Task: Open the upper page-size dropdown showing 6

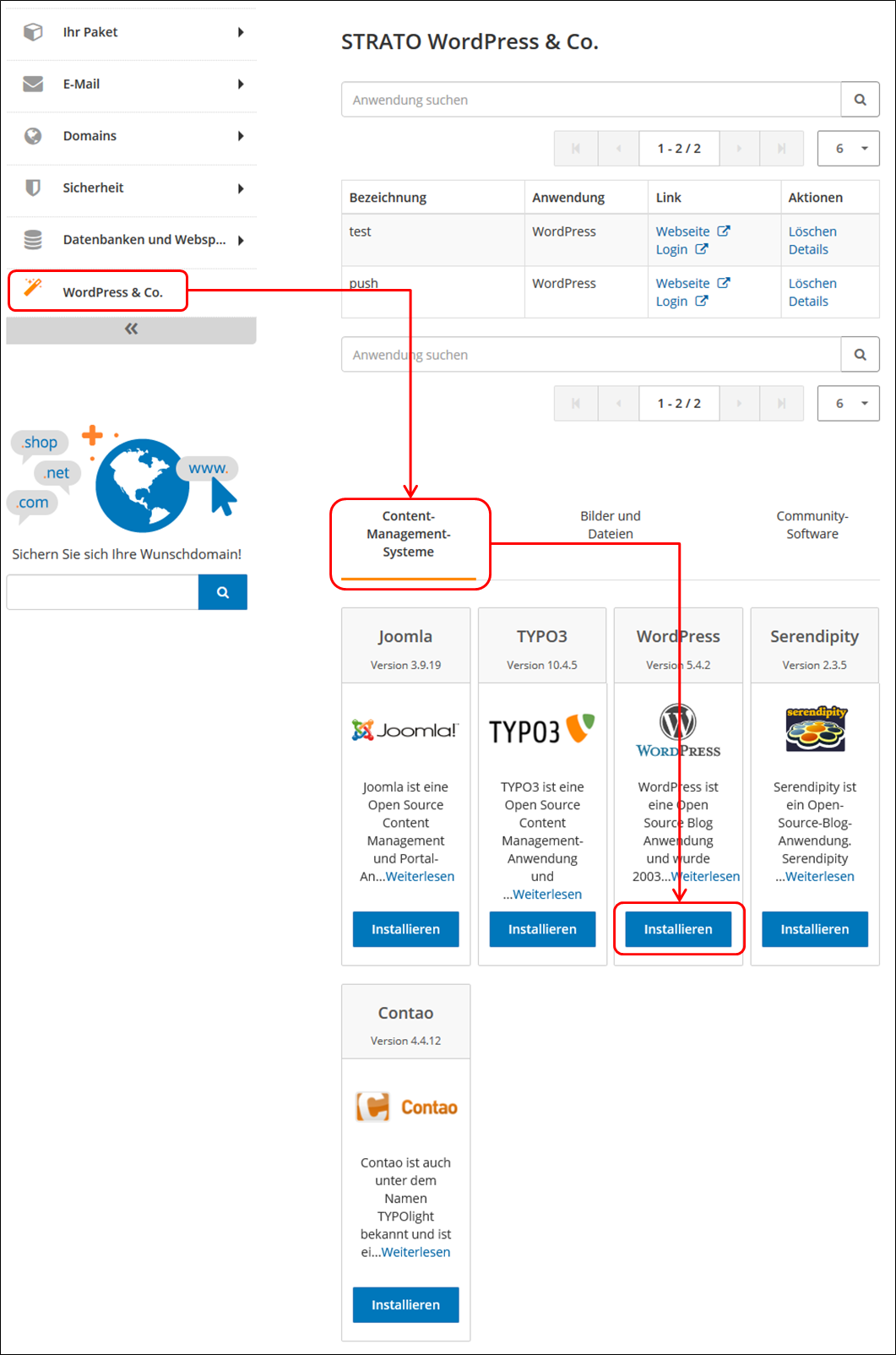Action: pos(849,149)
